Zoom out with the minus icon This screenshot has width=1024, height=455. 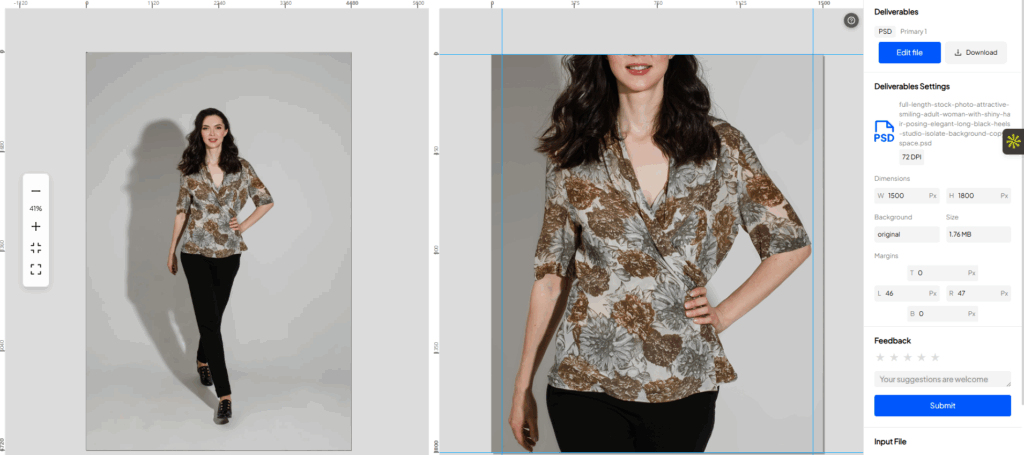pyautogui.click(x=36, y=191)
